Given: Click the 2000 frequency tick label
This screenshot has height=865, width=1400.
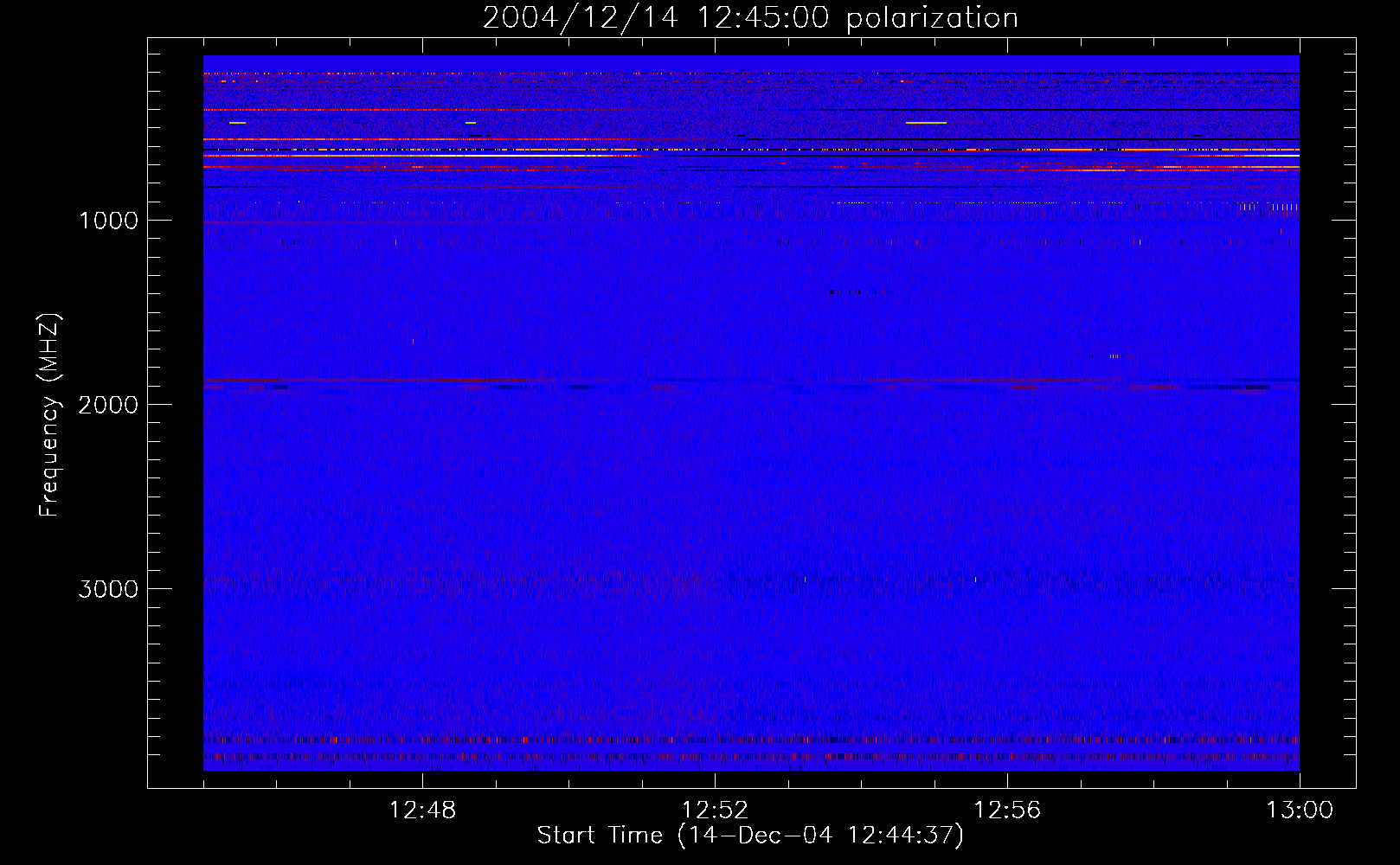Looking at the screenshot, I should (x=108, y=405).
